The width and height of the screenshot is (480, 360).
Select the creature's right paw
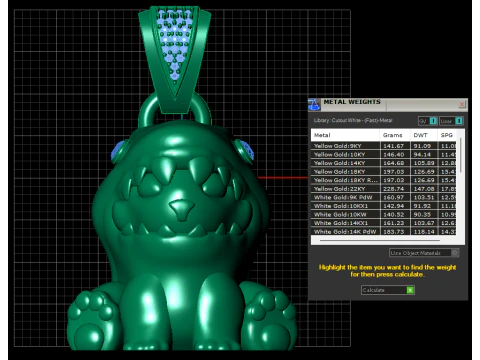[x=271, y=320]
